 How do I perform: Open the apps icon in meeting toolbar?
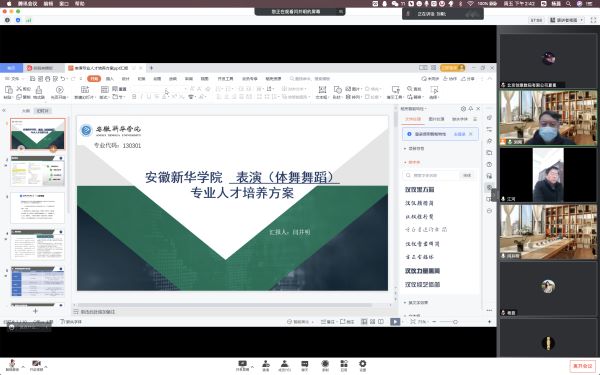point(344,365)
